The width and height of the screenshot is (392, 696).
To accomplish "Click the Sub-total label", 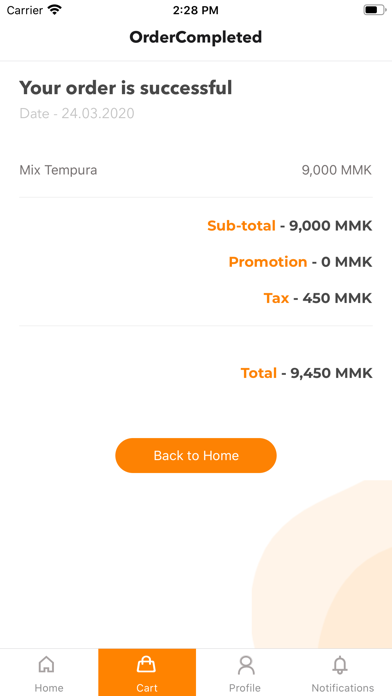I will point(241,226).
